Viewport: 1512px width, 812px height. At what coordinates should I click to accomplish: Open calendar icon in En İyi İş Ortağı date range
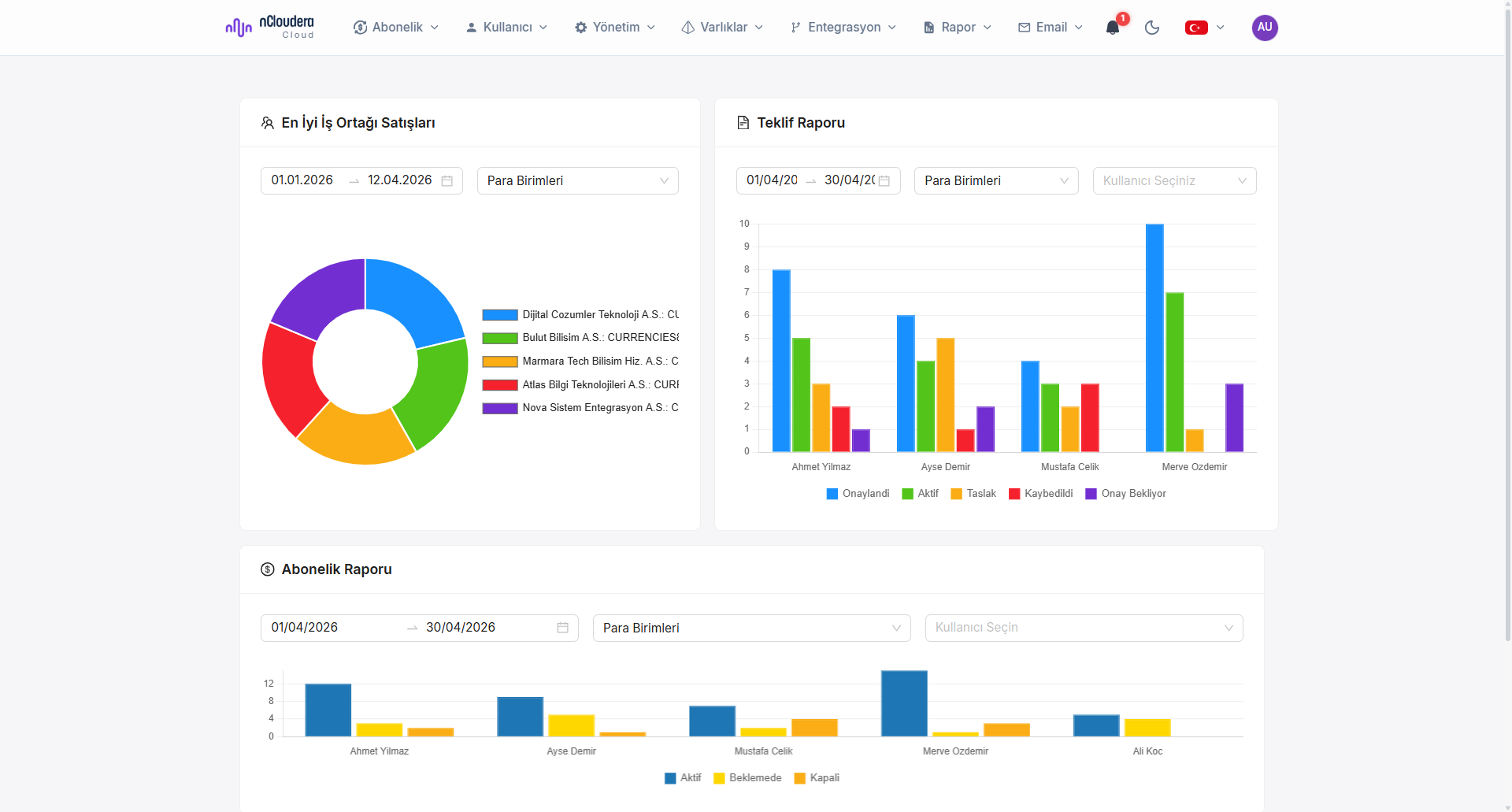[x=447, y=181]
